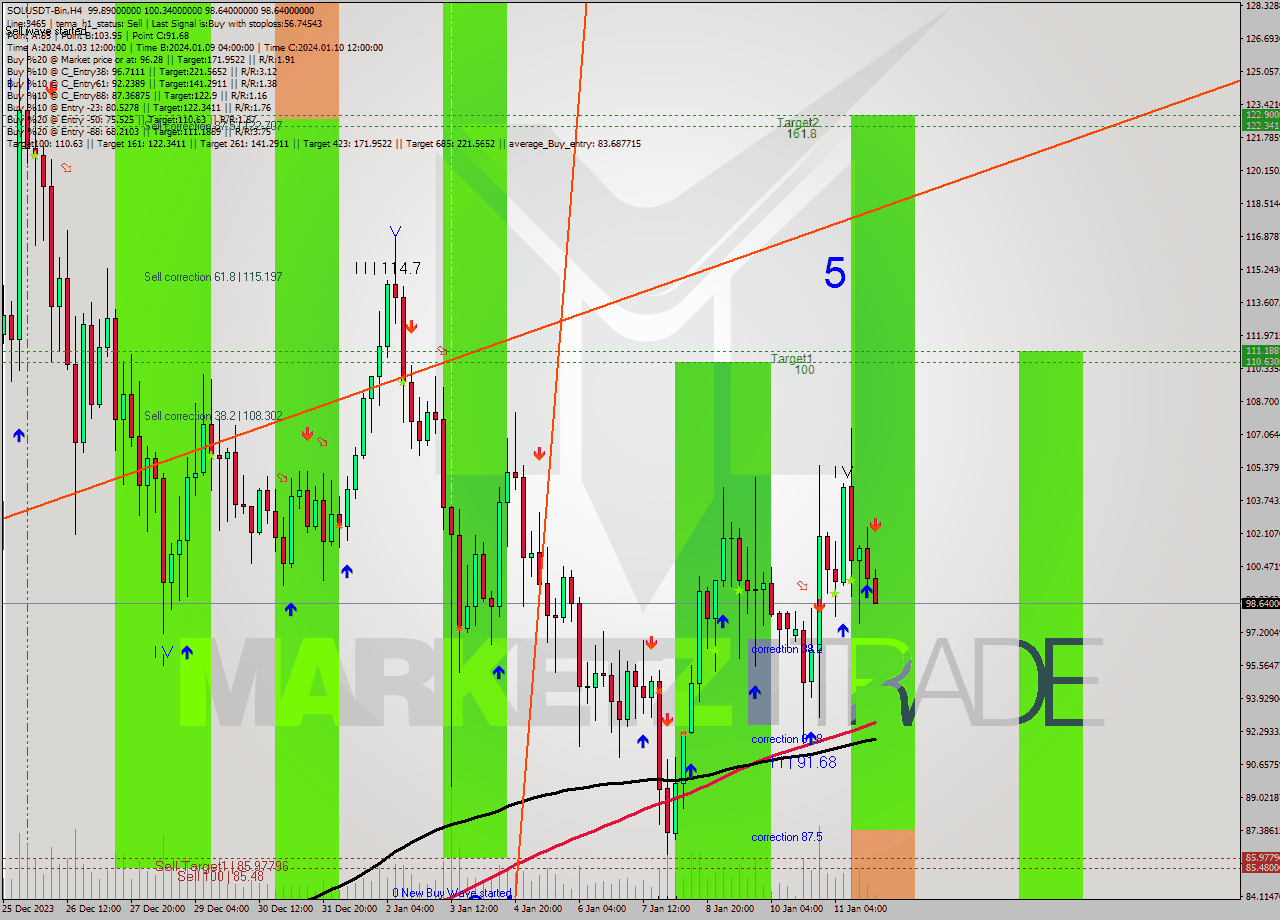
Task: Click the C_Entry61 buy entry line
Action: click(142, 83)
